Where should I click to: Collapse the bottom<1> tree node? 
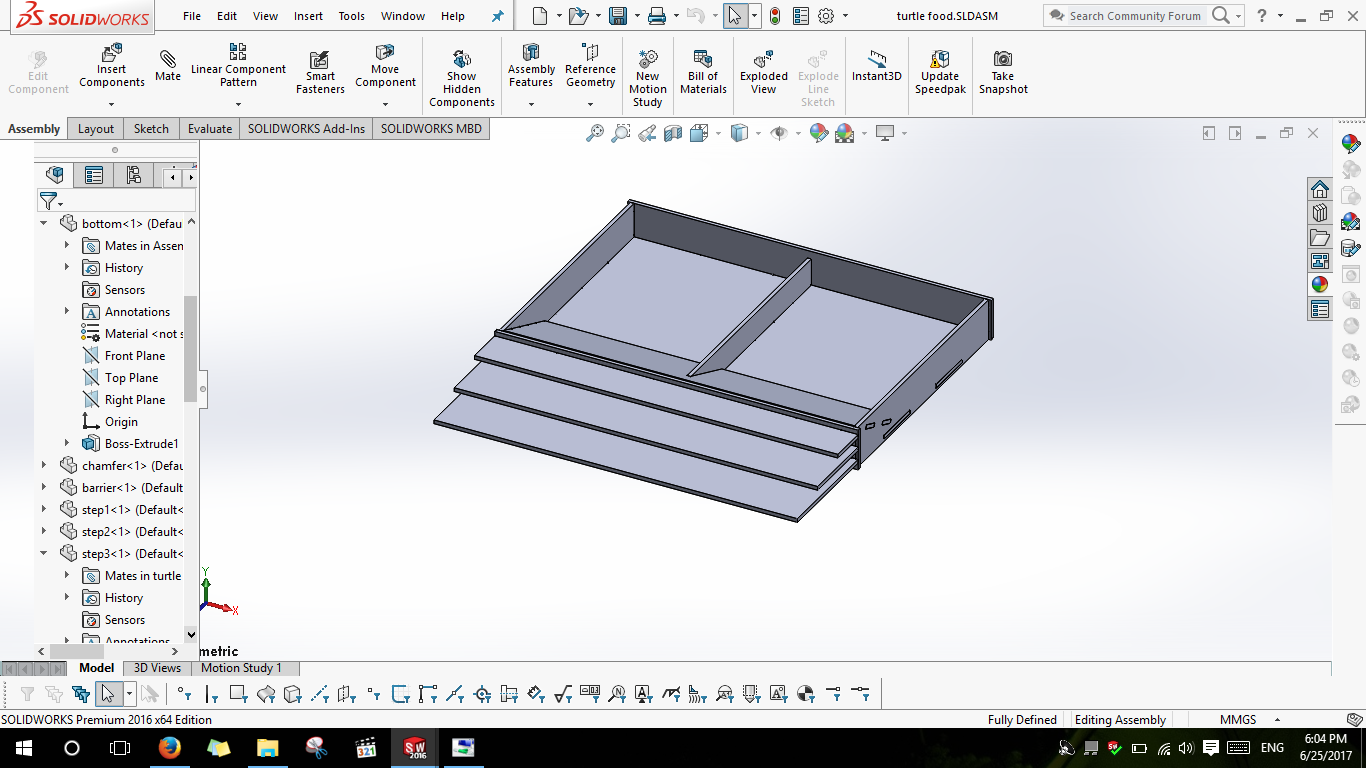point(44,223)
